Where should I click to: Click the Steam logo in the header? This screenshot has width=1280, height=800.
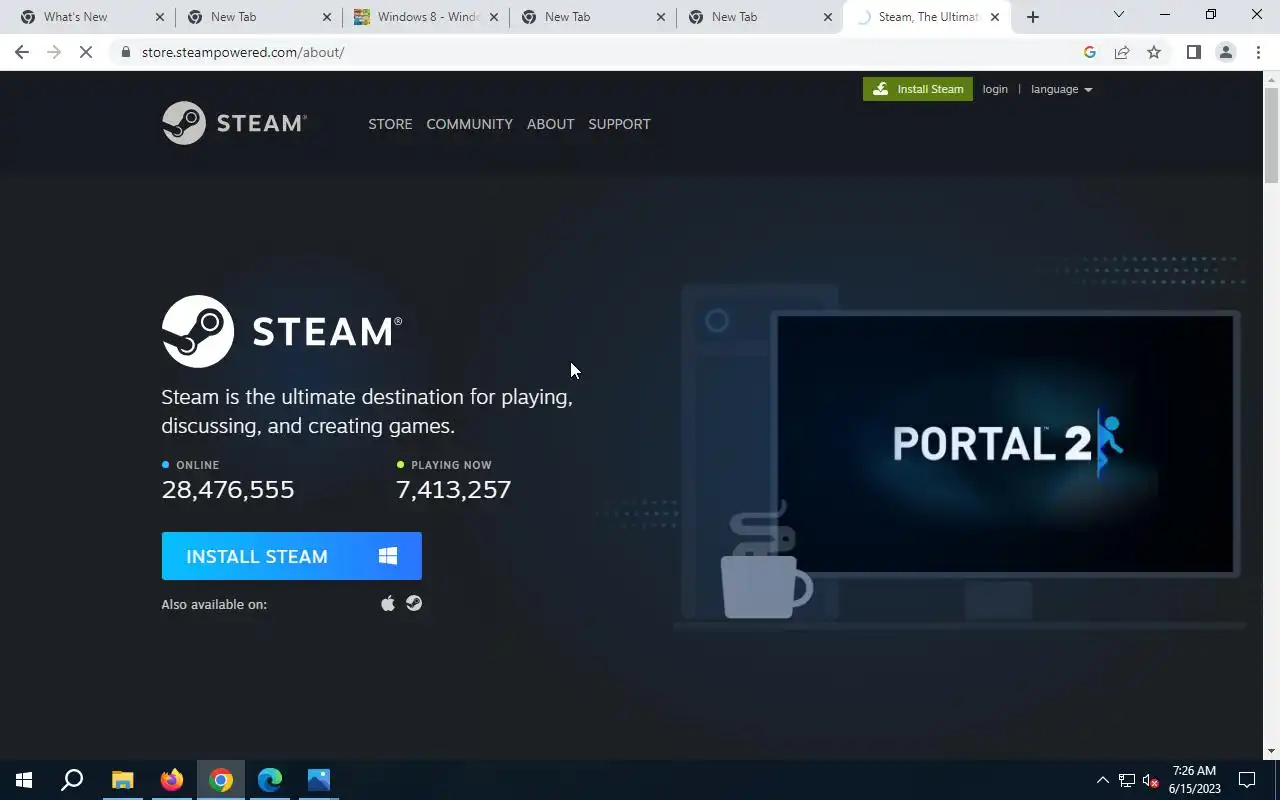coord(234,123)
